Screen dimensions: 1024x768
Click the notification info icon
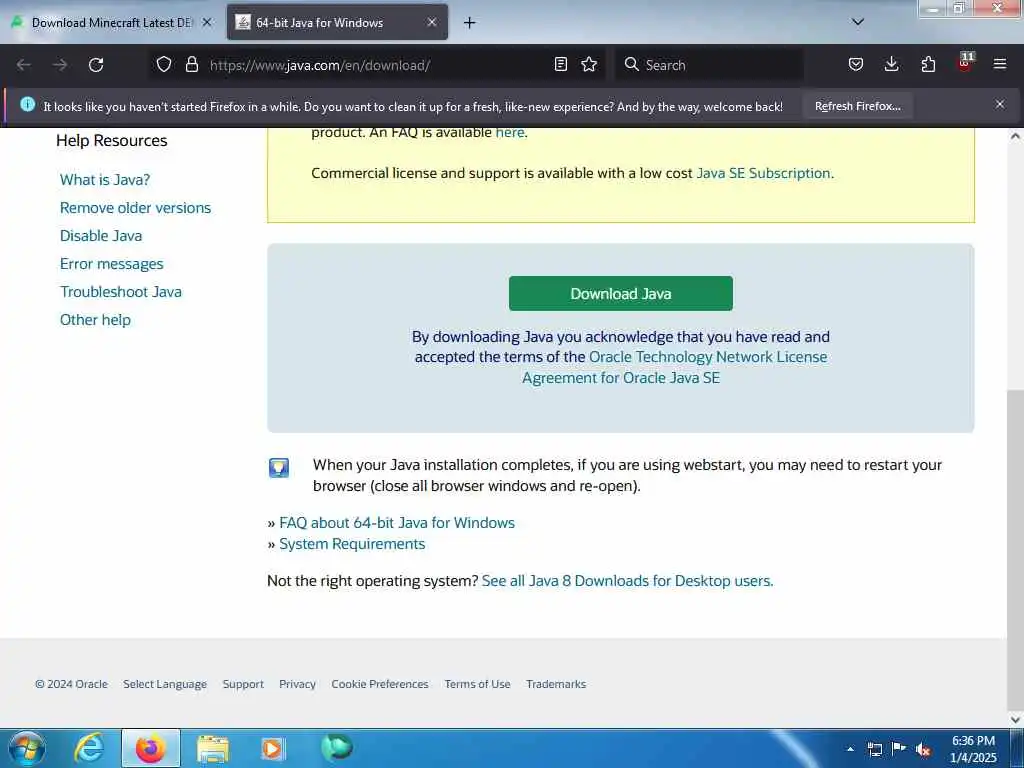(27, 104)
